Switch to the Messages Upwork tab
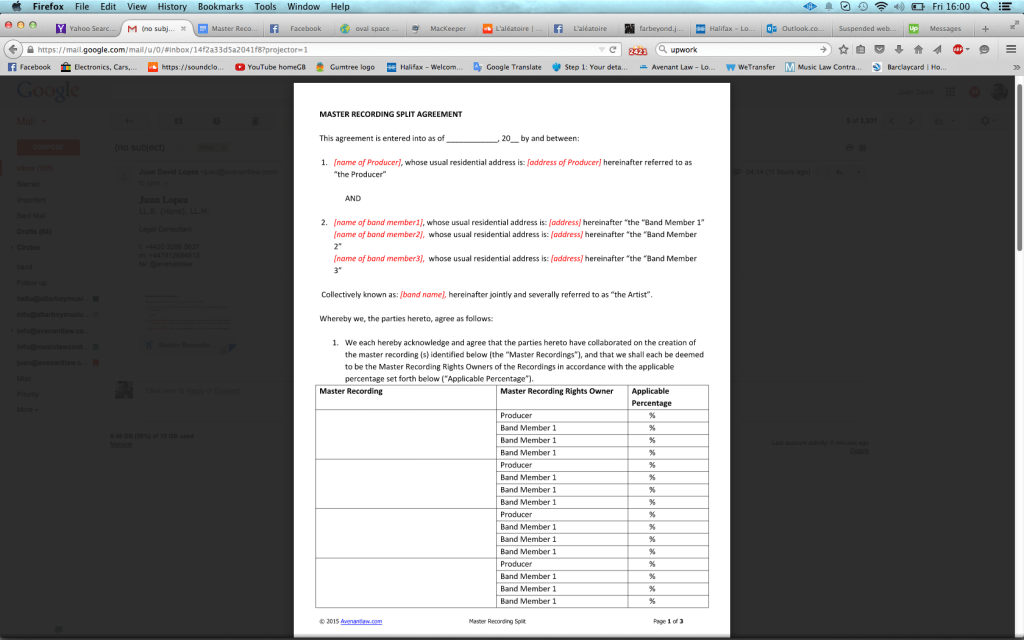The width and height of the screenshot is (1024, 640). (x=937, y=29)
